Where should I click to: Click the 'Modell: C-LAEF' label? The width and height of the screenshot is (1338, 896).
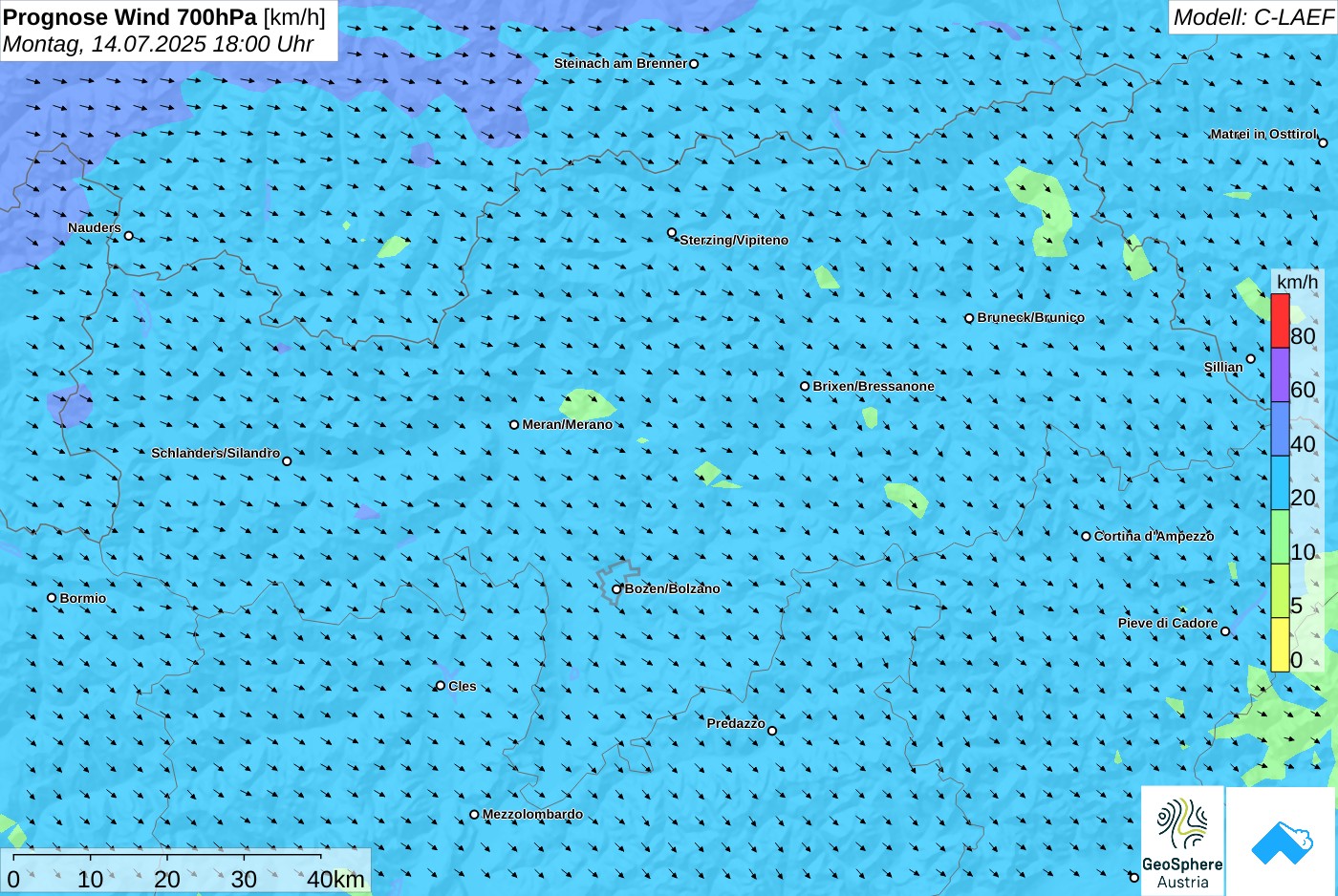tap(1253, 17)
